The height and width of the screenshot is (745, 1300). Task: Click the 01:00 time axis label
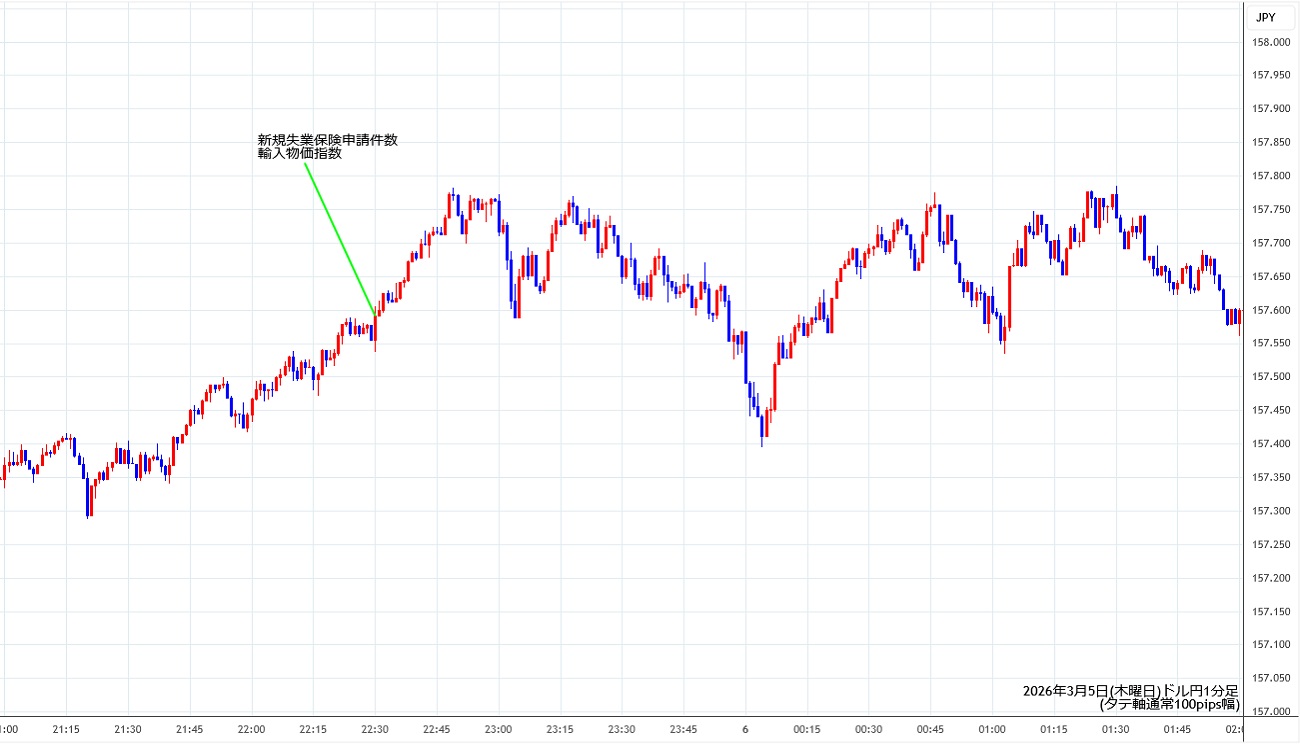click(x=992, y=729)
